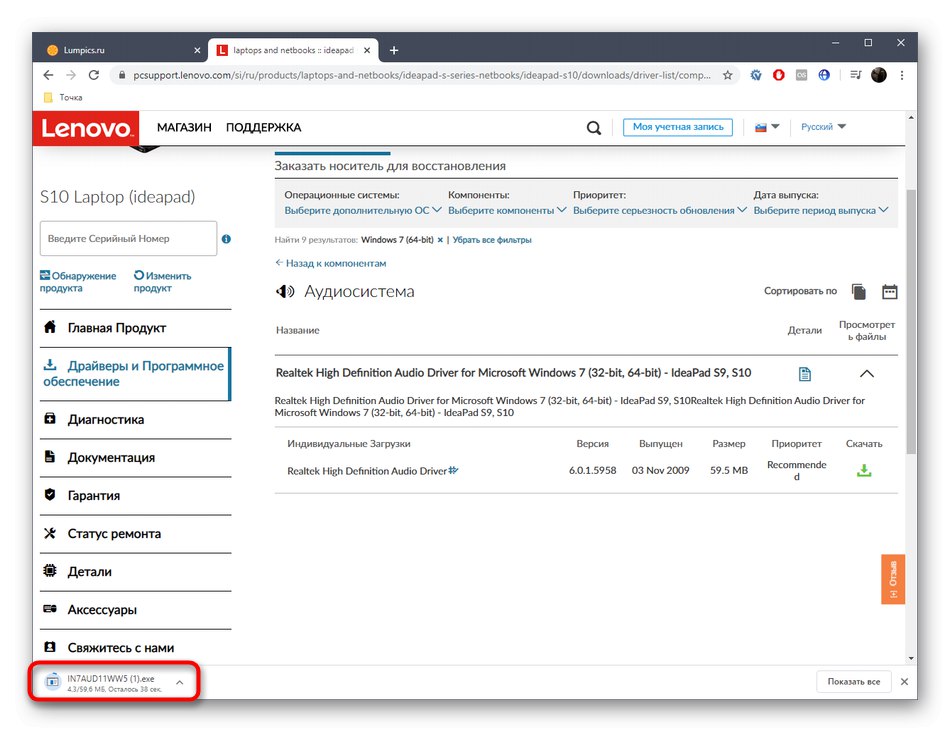Open Chrome three-dot menu
The height and width of the screenshot is (732, 950).
coord(902,75)
